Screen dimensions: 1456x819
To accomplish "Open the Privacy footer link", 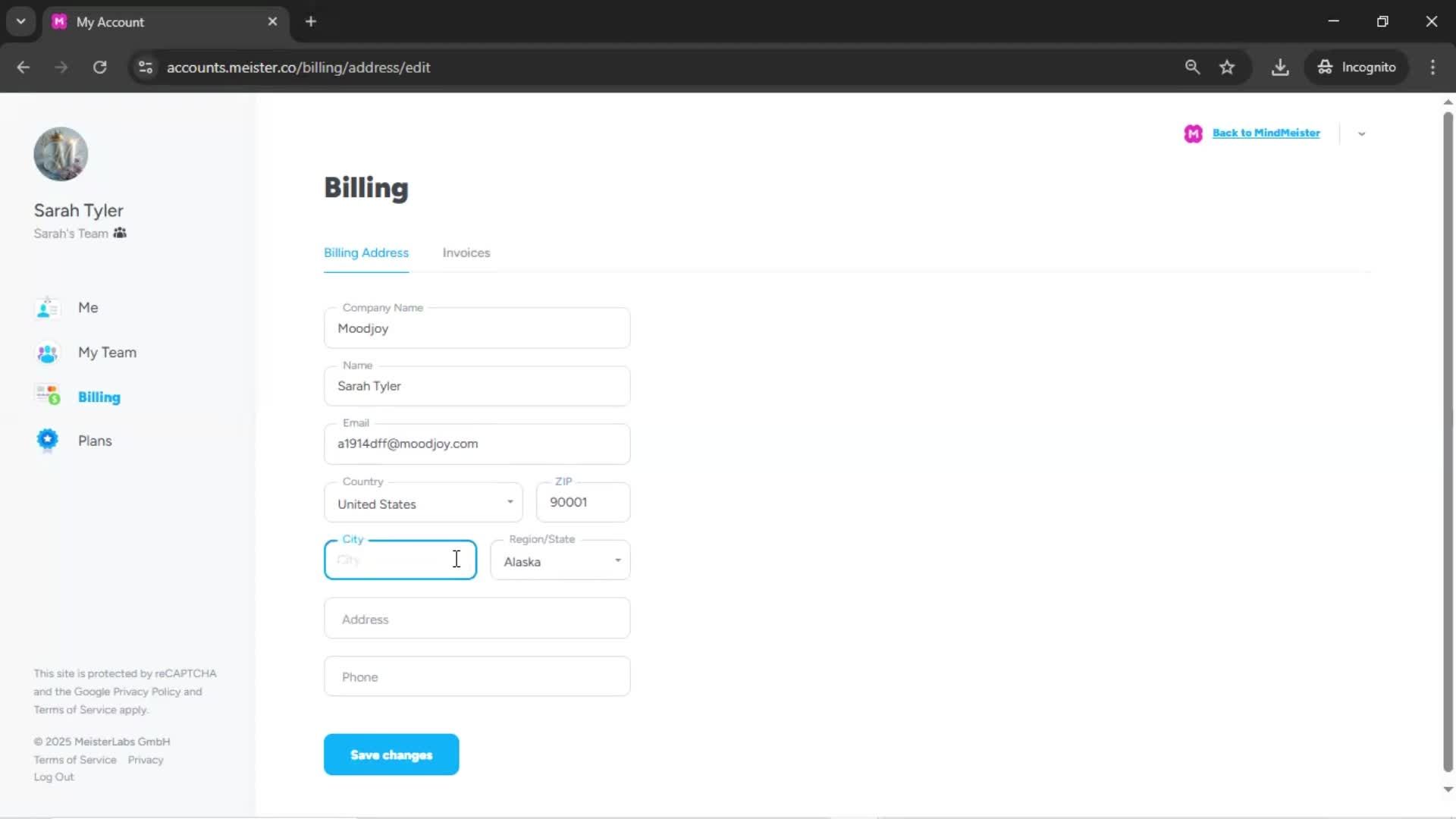I will tap(146, 760).
